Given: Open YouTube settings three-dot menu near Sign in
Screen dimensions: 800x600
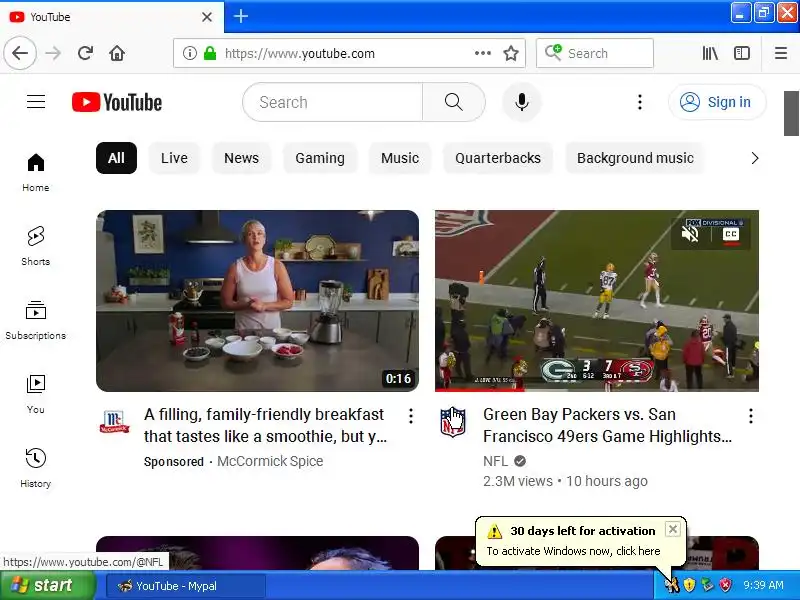Looking at the screenshot, I should point(640,102).
